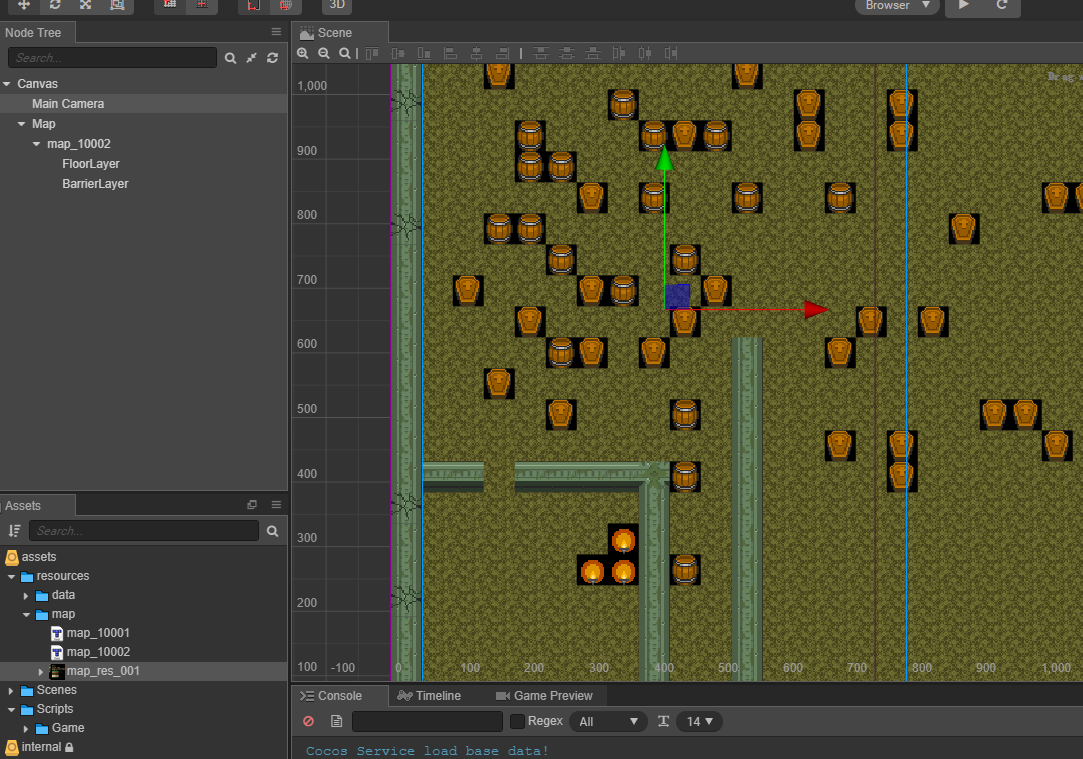Expand the Scenes folder in Assets
This screenshot has width=1083, height=759.
pos(11,690)
